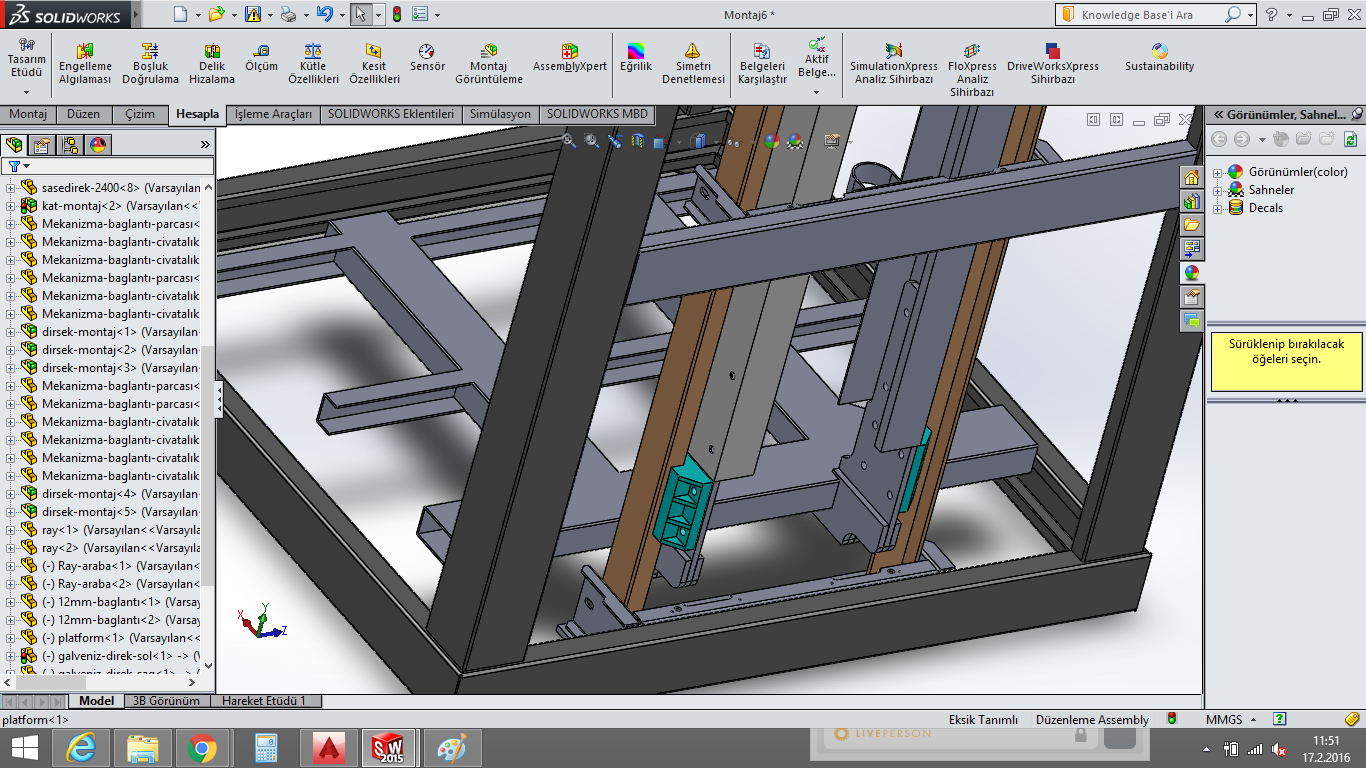Open the PropertyManager tab in left panel

(x=42, y=145)
